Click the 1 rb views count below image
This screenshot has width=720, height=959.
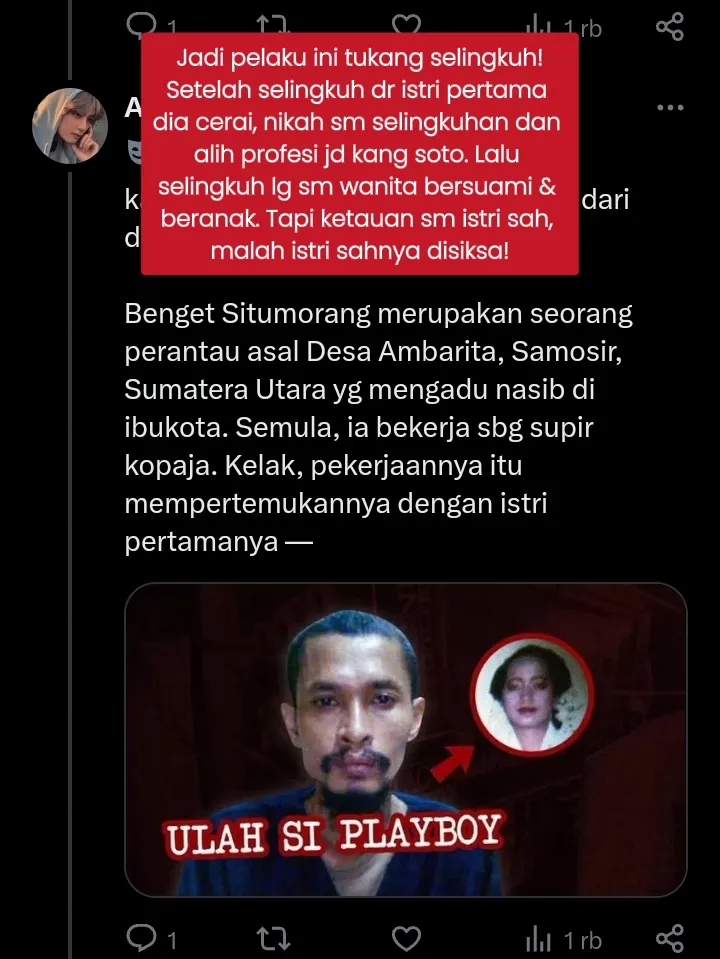coord(582,940)
